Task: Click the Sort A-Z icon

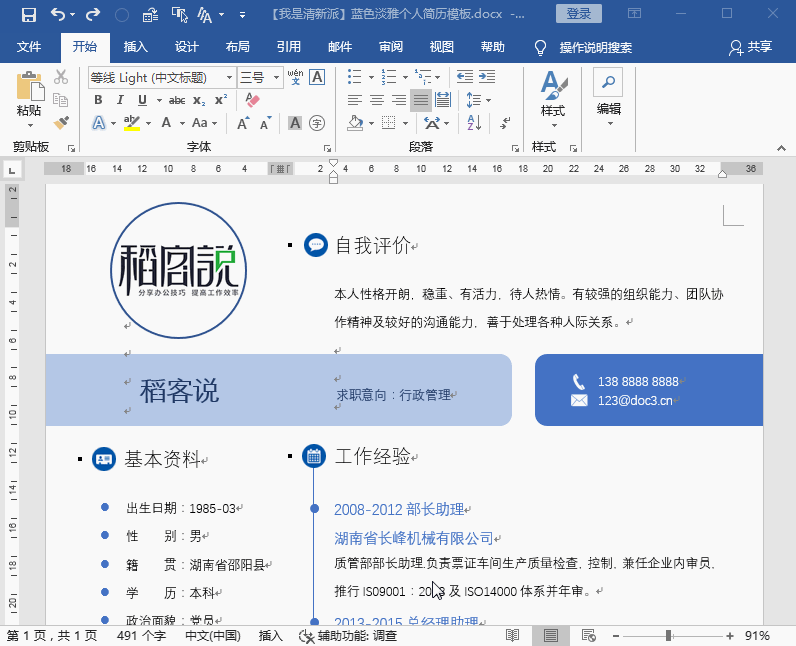Action: (474, 123)
